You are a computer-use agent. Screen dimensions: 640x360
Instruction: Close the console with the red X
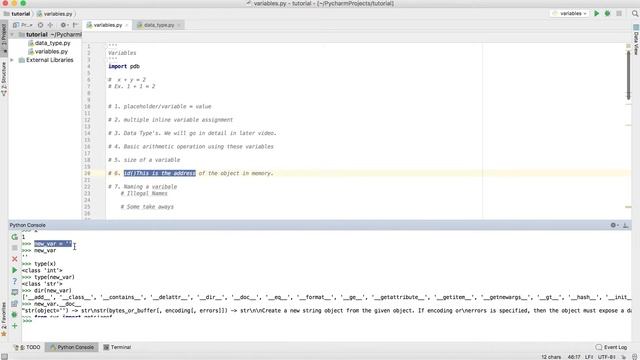coord(15,259)
